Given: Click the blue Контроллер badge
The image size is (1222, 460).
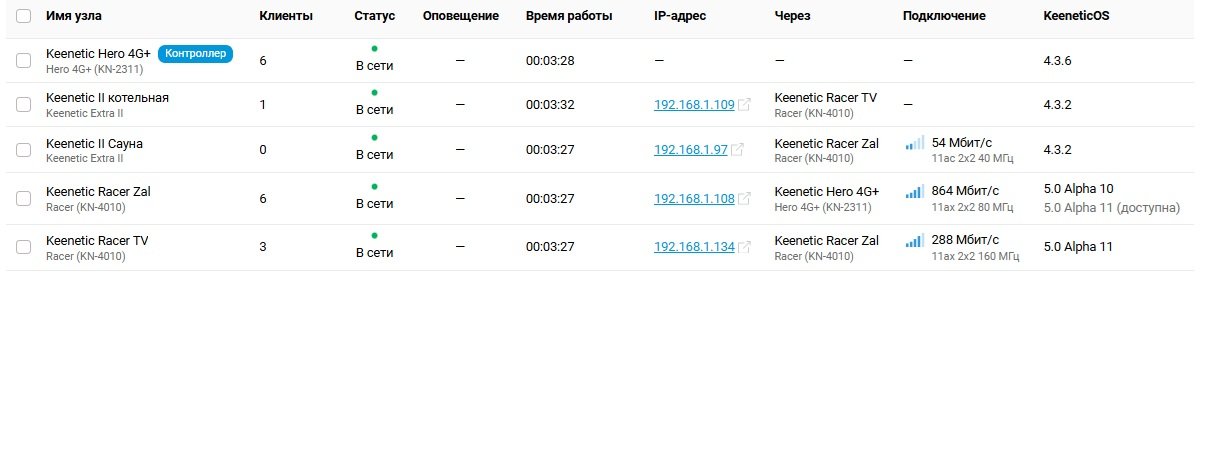Looking at the screenshot, I should click(195, 53).
